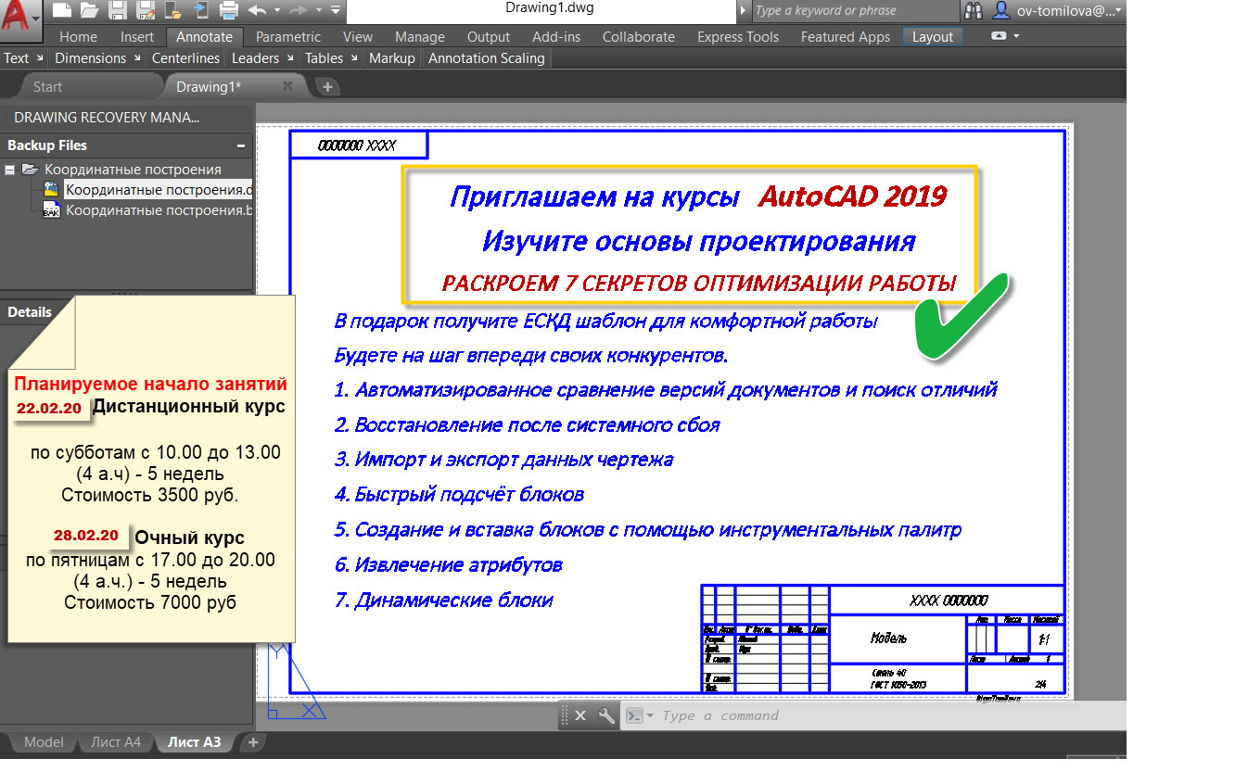This screenshot has height=784, width=1248.
Task: Save the drawing with the floppy icon
Action: tap(118, 11)
